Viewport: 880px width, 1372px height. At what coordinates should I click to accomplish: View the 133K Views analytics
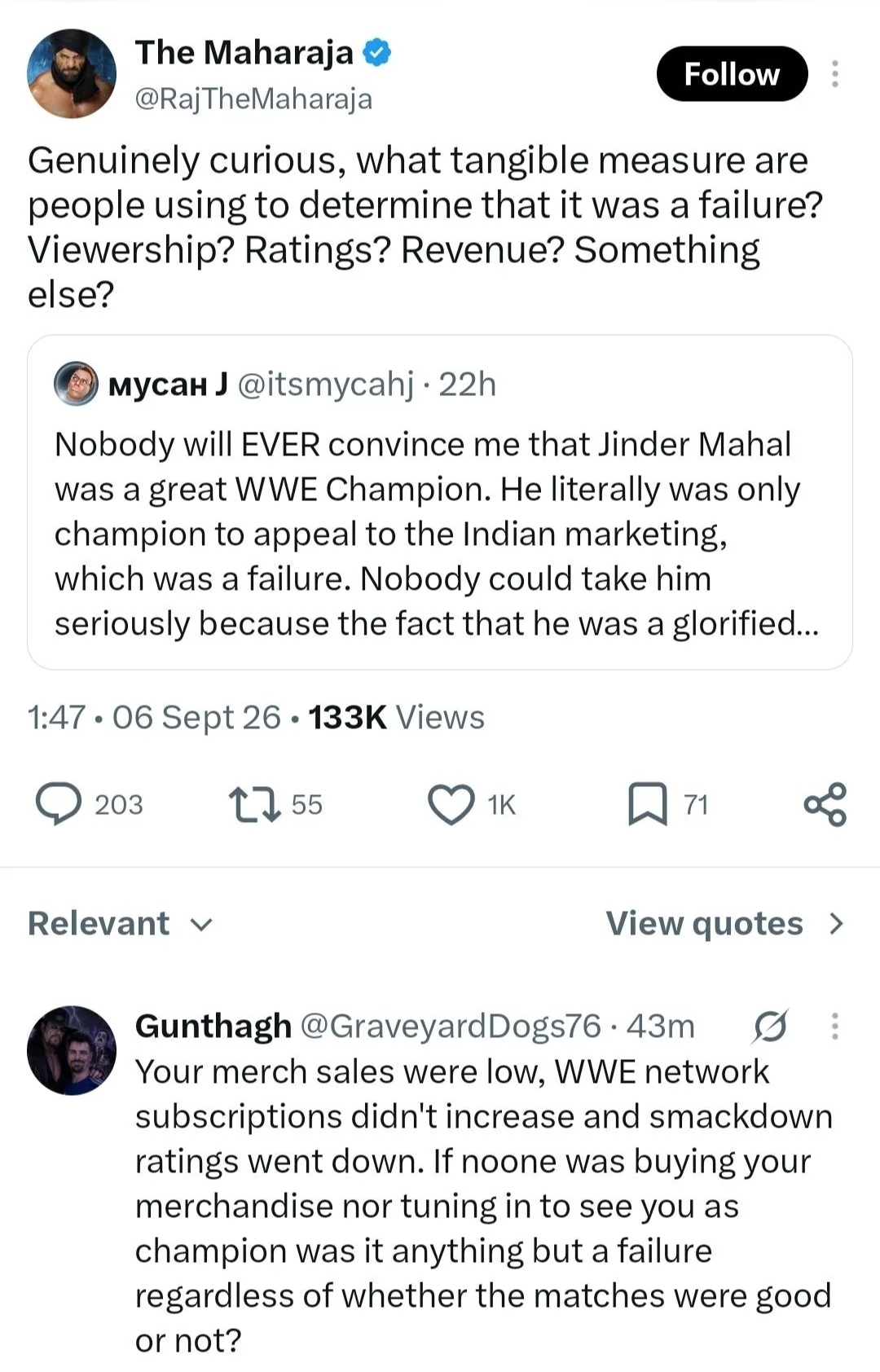point(396,717)
